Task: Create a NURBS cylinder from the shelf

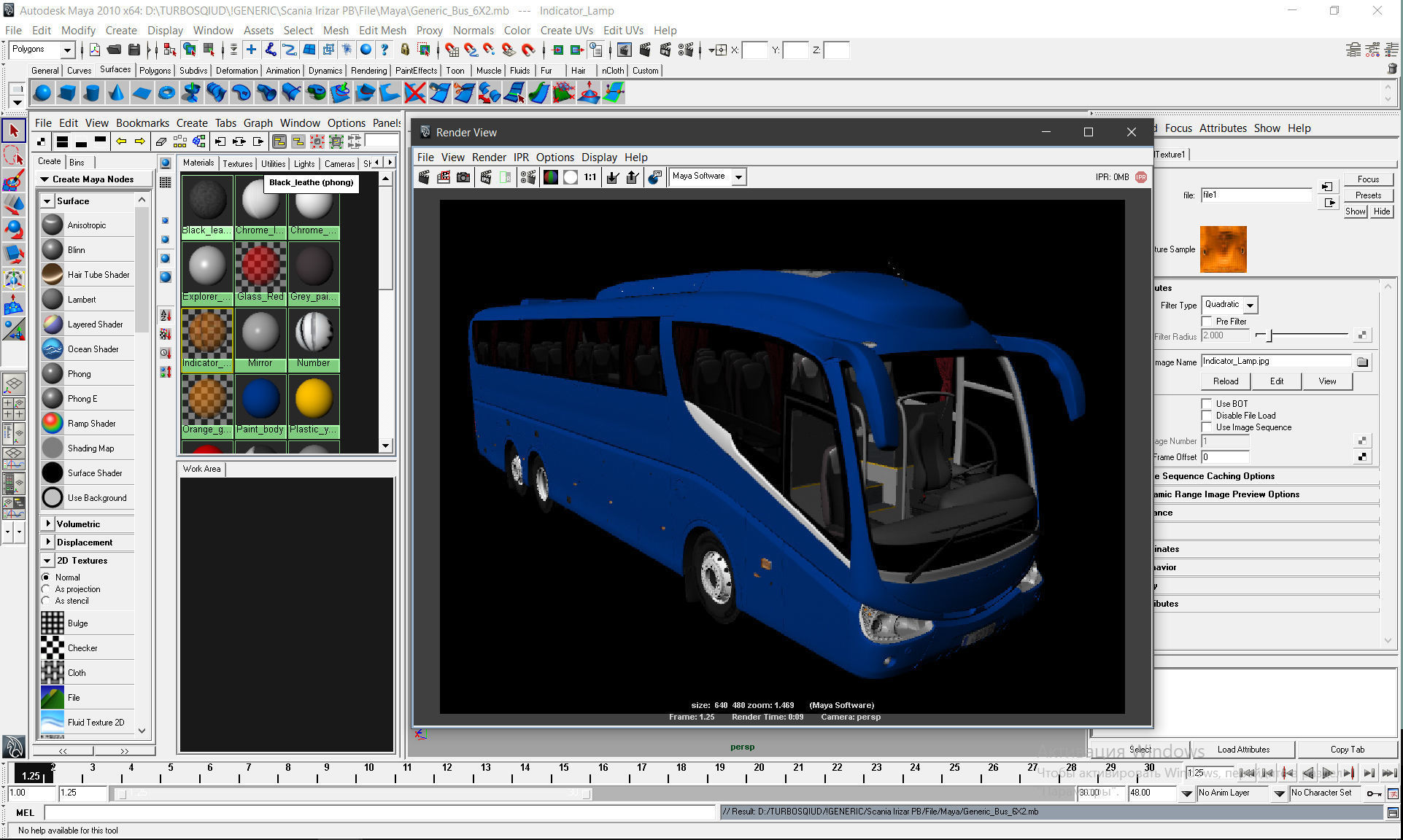Action: coord(92,93)
